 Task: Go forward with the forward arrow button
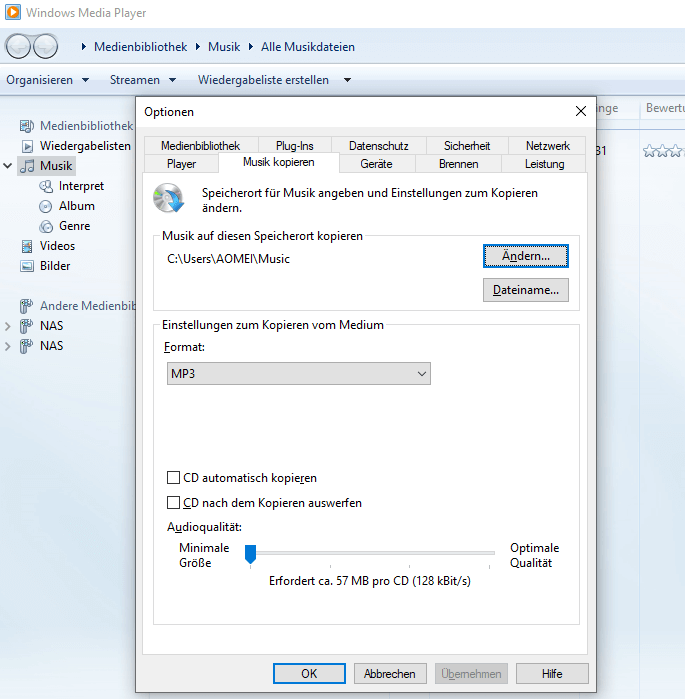pos(45,46)
